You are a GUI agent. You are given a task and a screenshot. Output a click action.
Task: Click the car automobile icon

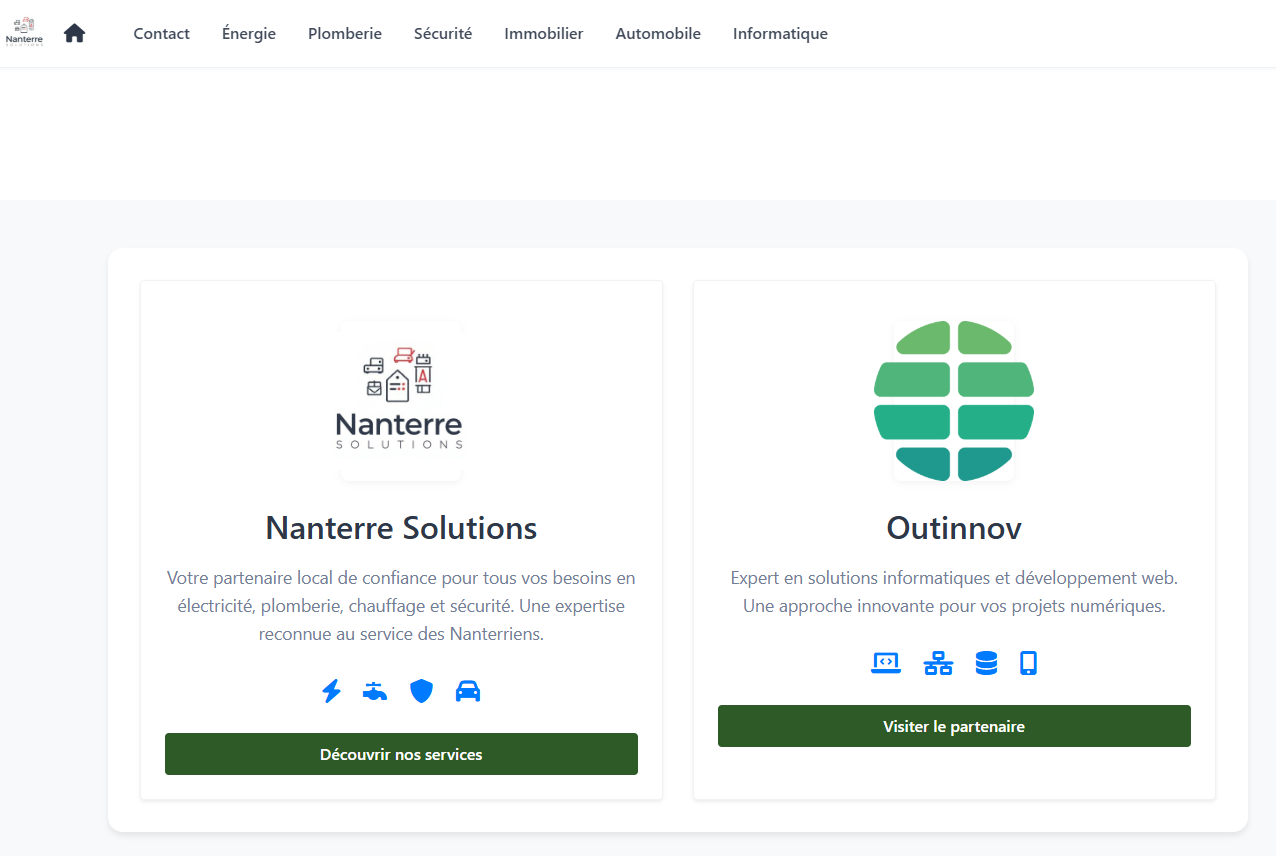tap(468, 690)
